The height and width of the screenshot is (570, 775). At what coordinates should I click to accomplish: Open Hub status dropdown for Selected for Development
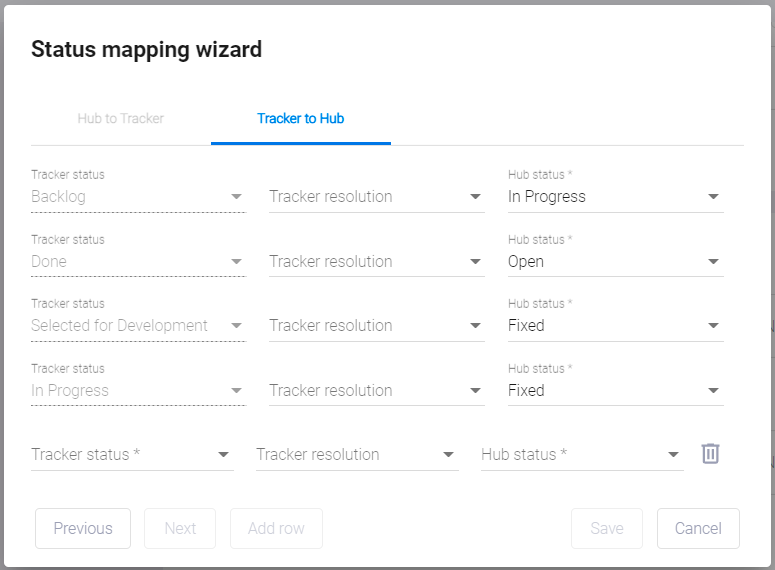tap(614, 326)
